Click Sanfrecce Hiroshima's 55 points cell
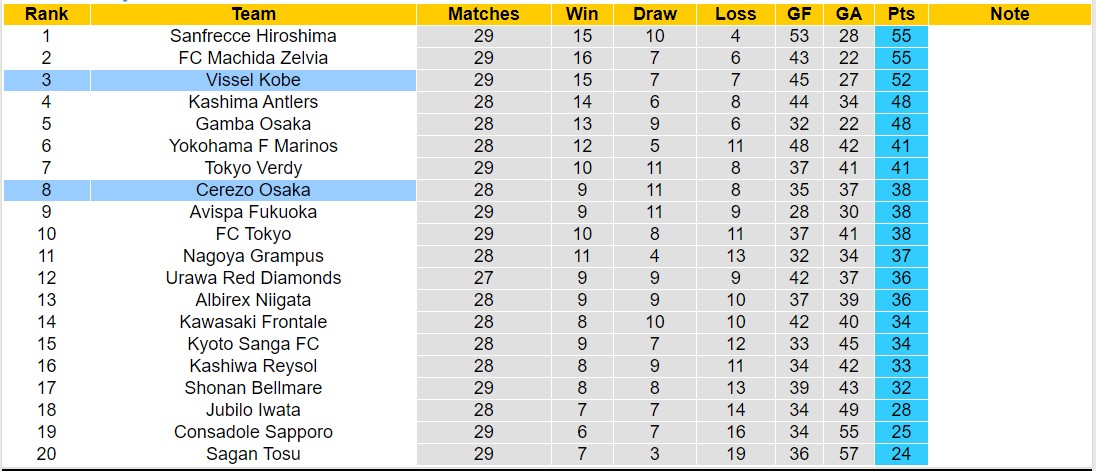The image size is (1096, 471). [x=901, y=36]
